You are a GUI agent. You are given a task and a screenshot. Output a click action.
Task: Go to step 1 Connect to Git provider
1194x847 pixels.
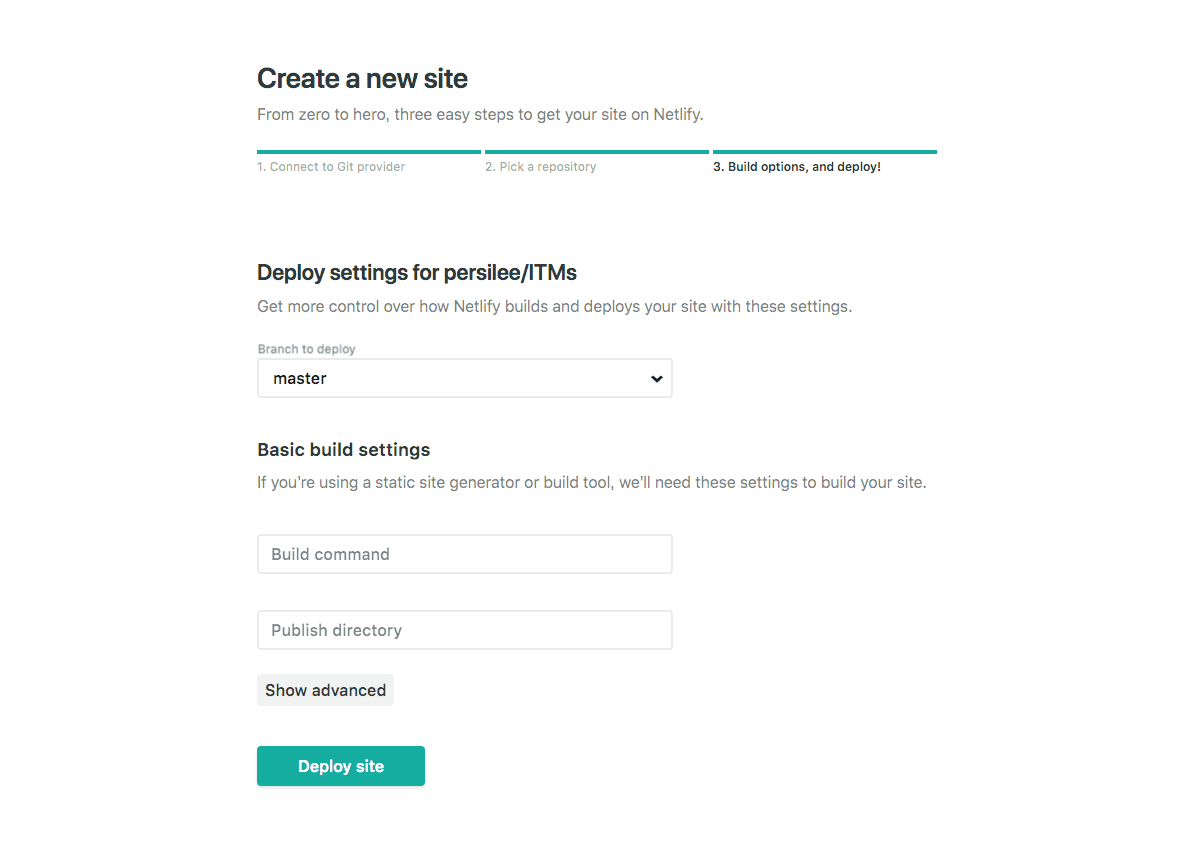331,167
